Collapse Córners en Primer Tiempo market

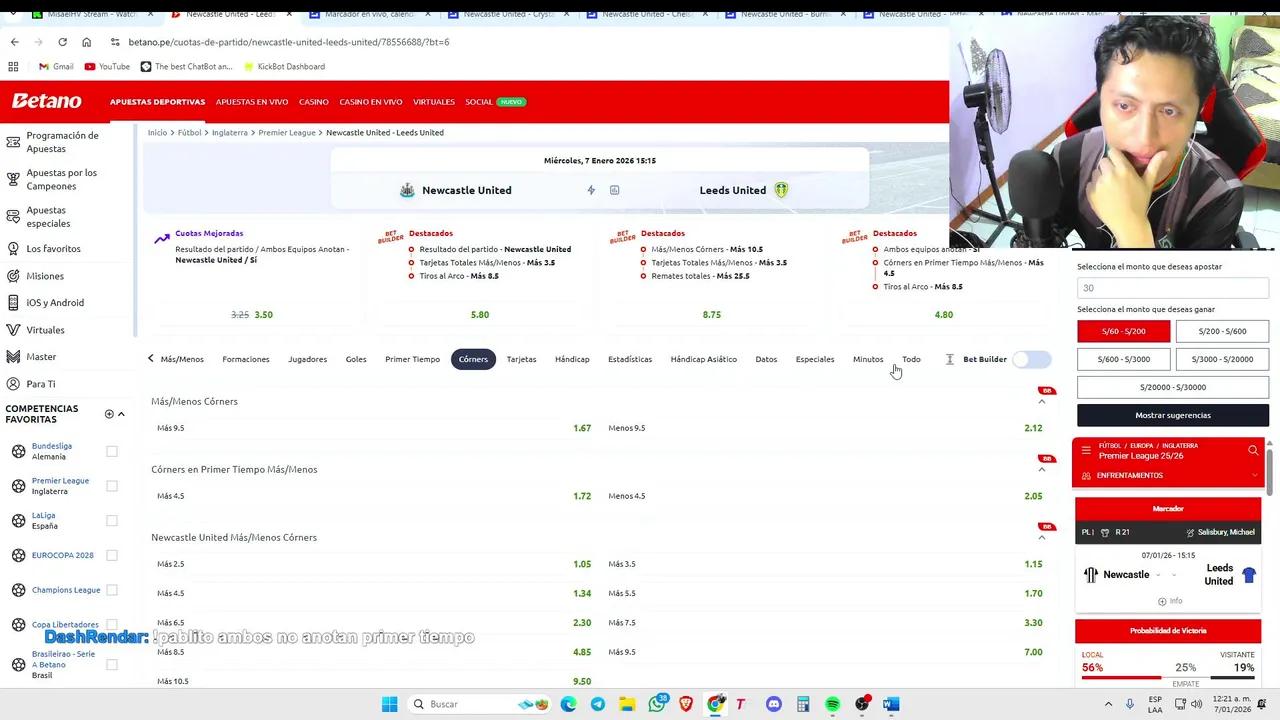(1041, 469)
